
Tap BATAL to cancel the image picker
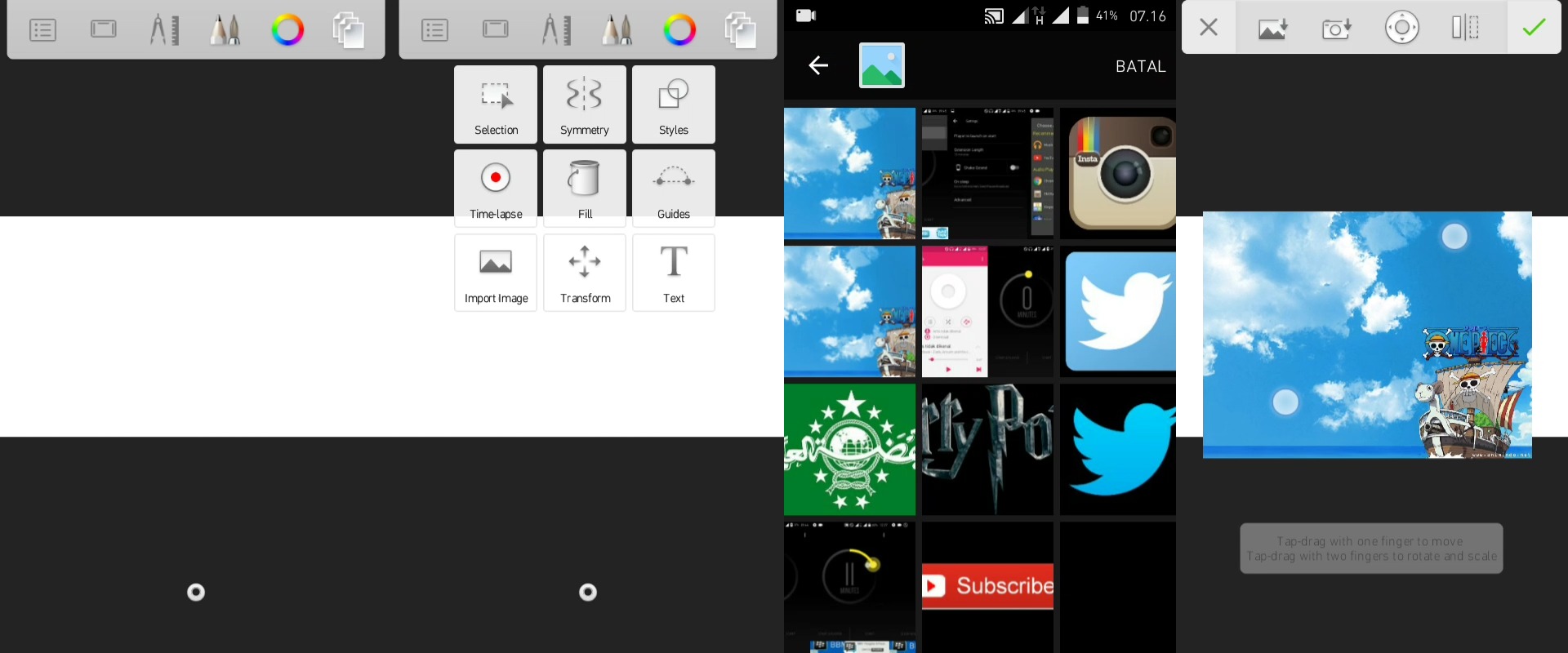click(x=1141, y=66)
